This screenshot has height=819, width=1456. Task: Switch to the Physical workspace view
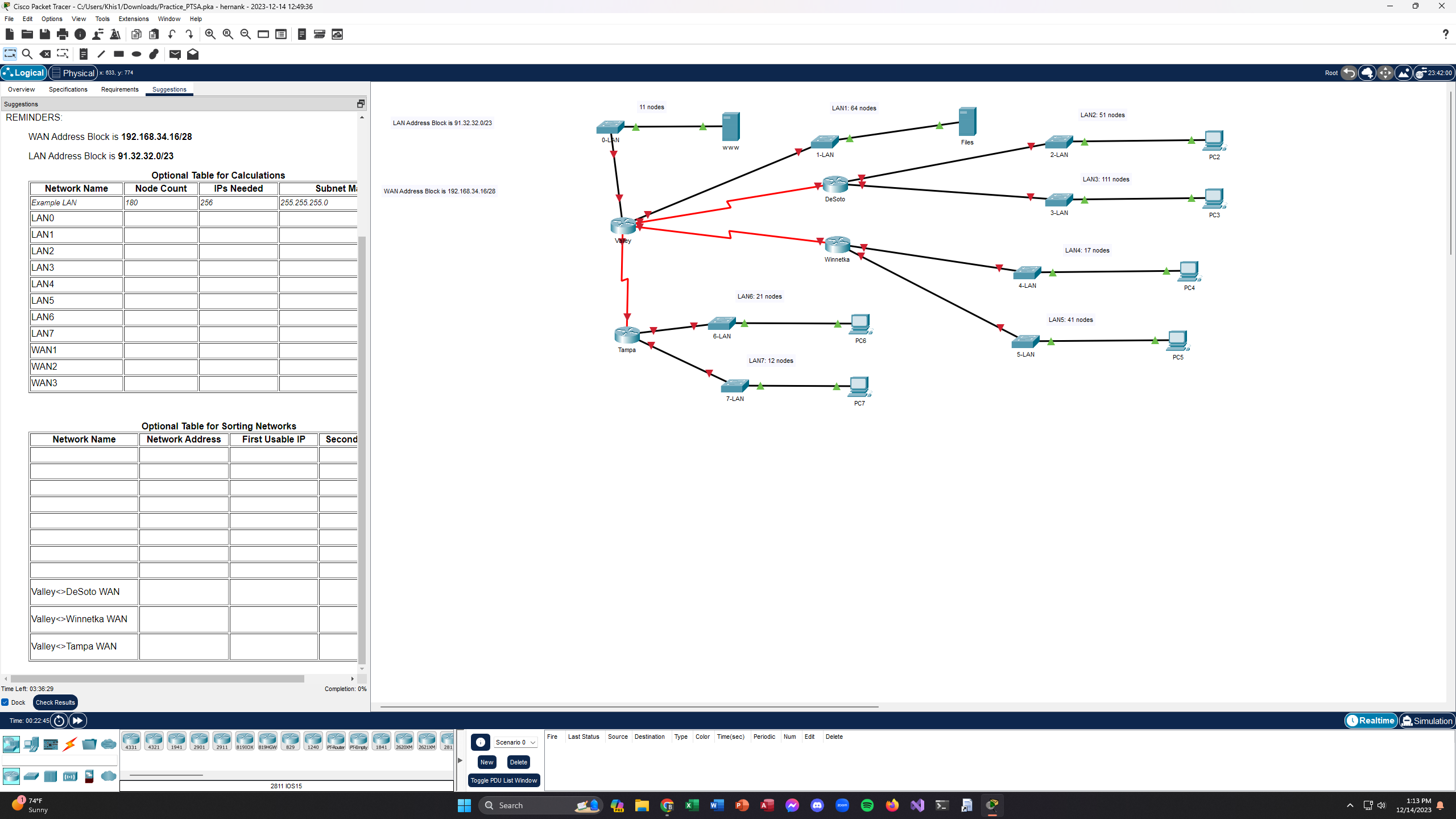point(73,73)
